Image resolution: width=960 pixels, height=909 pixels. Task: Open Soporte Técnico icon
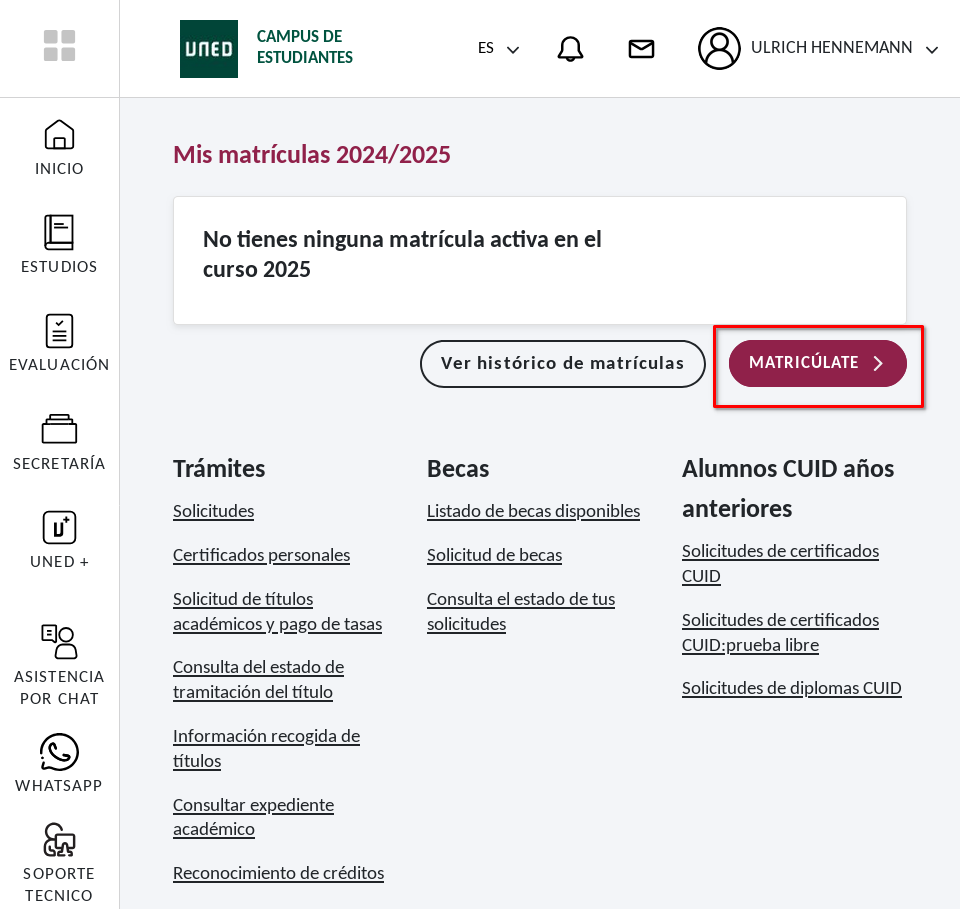[x=59, y=840]
